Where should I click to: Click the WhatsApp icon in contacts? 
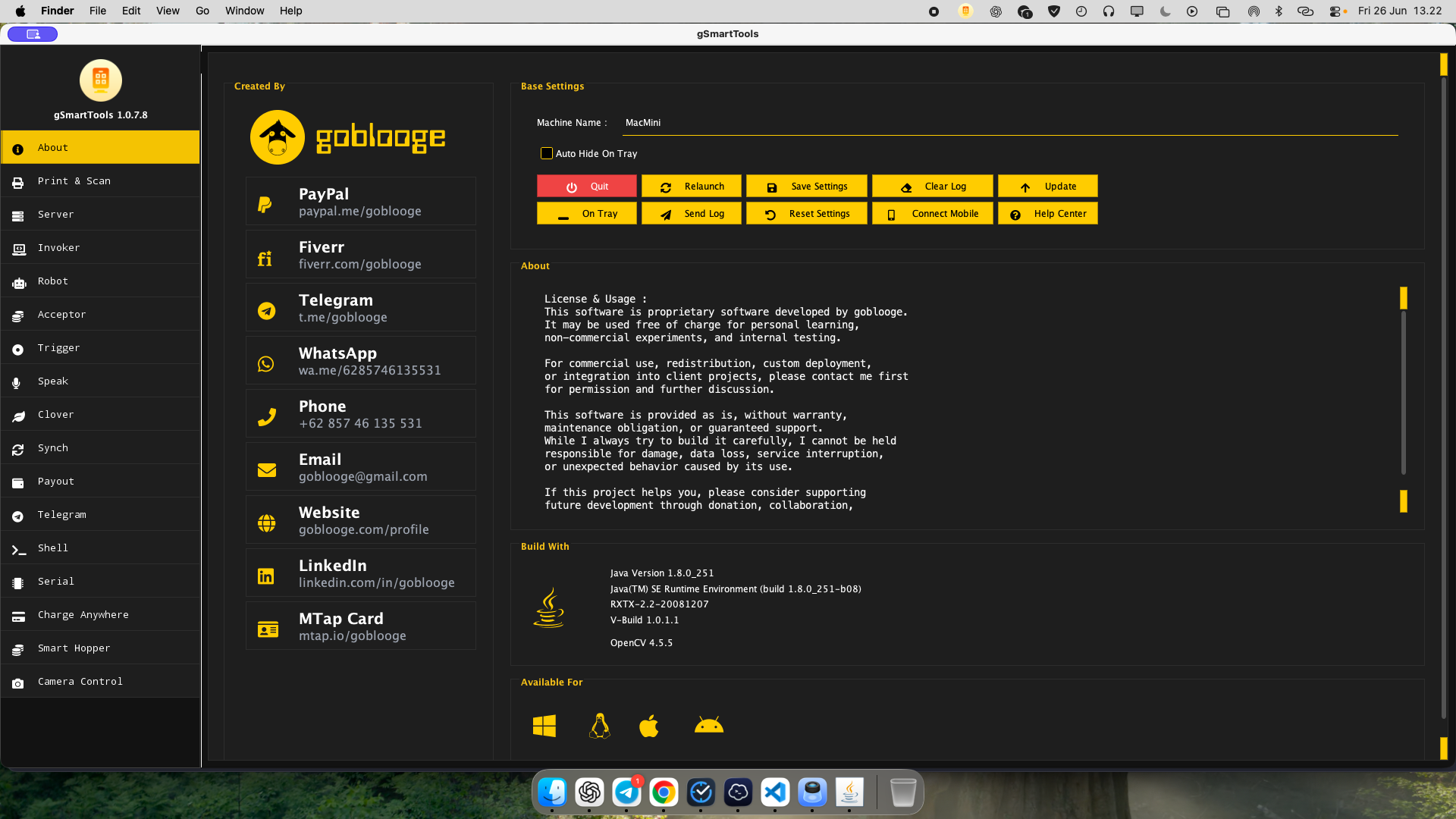[x=266, y=364]
